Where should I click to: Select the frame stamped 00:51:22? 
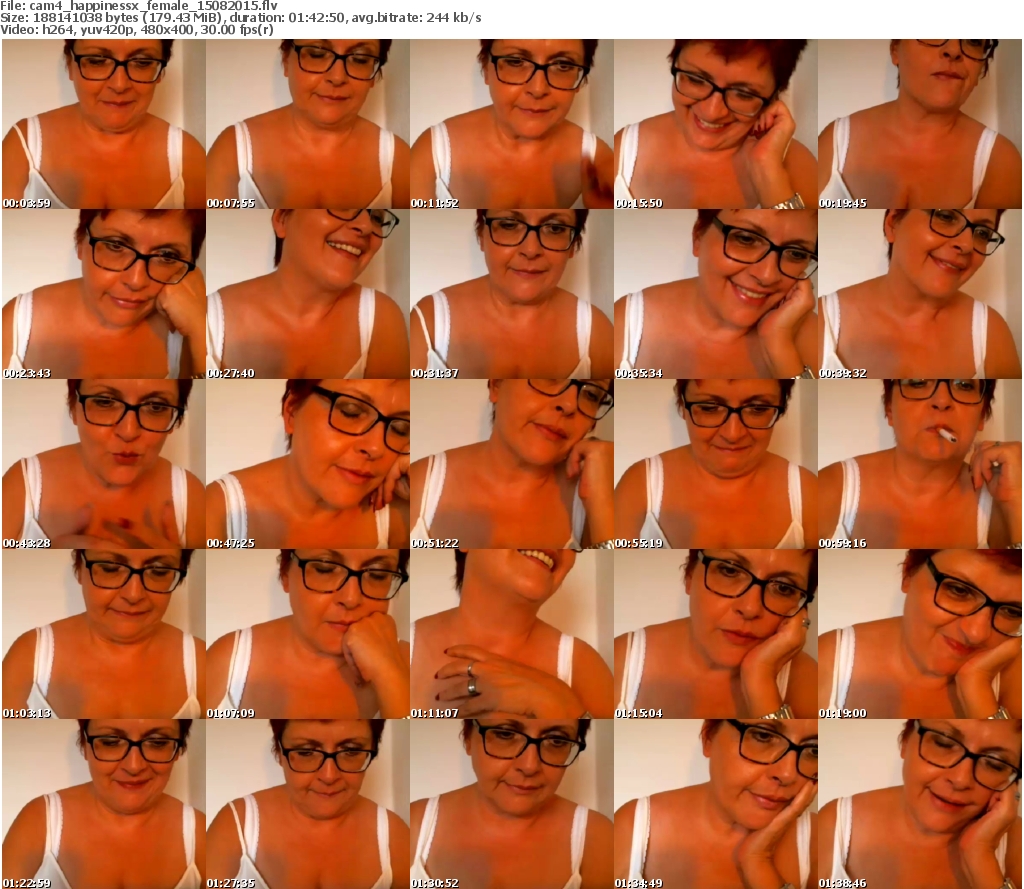click(x=512, y=464)
